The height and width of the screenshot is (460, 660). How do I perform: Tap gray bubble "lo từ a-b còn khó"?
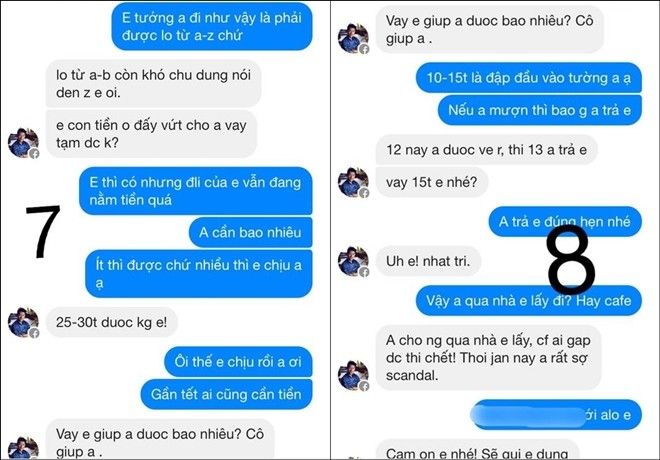point(153,83)
